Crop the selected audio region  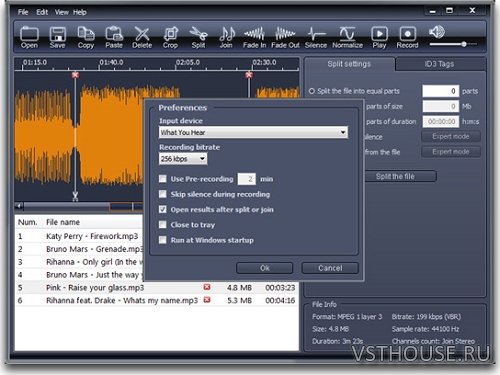point(170,37)
